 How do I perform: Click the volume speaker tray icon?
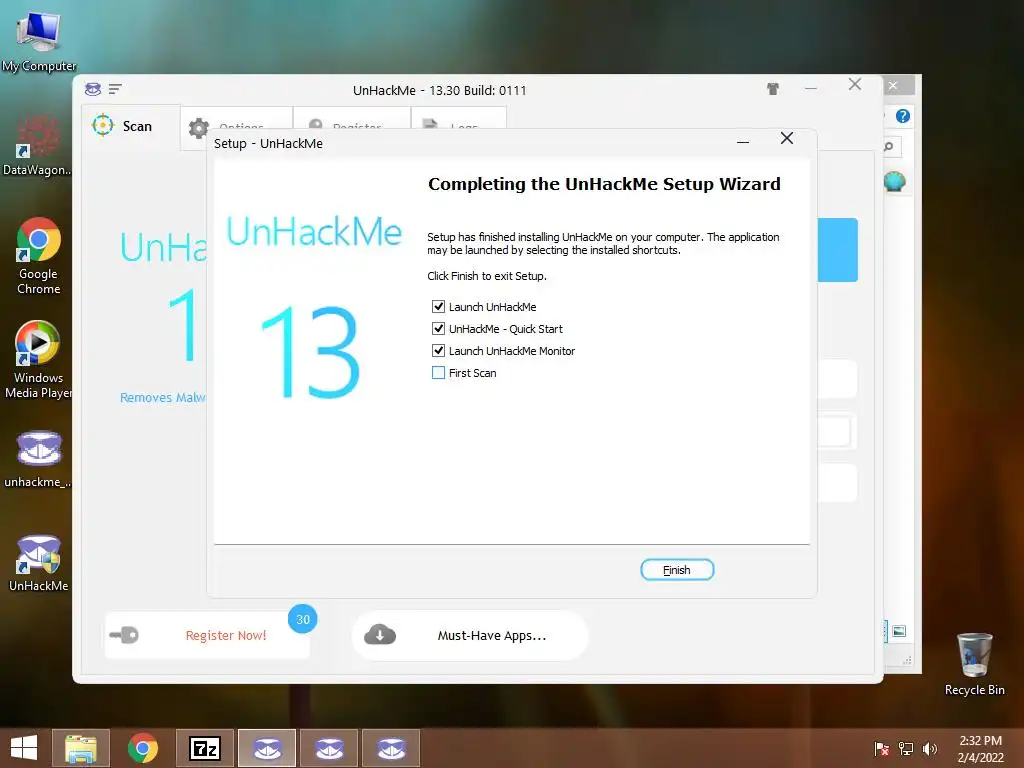coord(929,748)
